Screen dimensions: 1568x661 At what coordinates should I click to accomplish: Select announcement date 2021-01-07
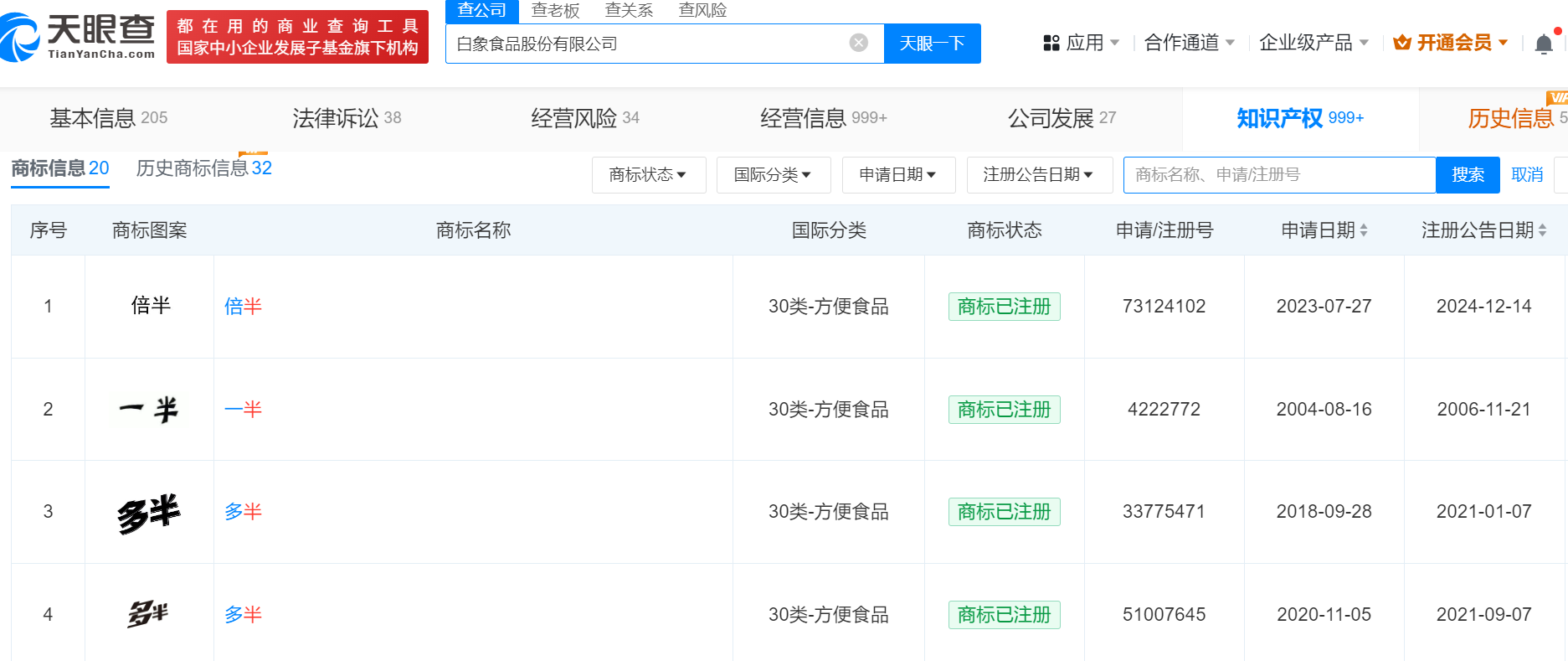(x=1484, y=512)
